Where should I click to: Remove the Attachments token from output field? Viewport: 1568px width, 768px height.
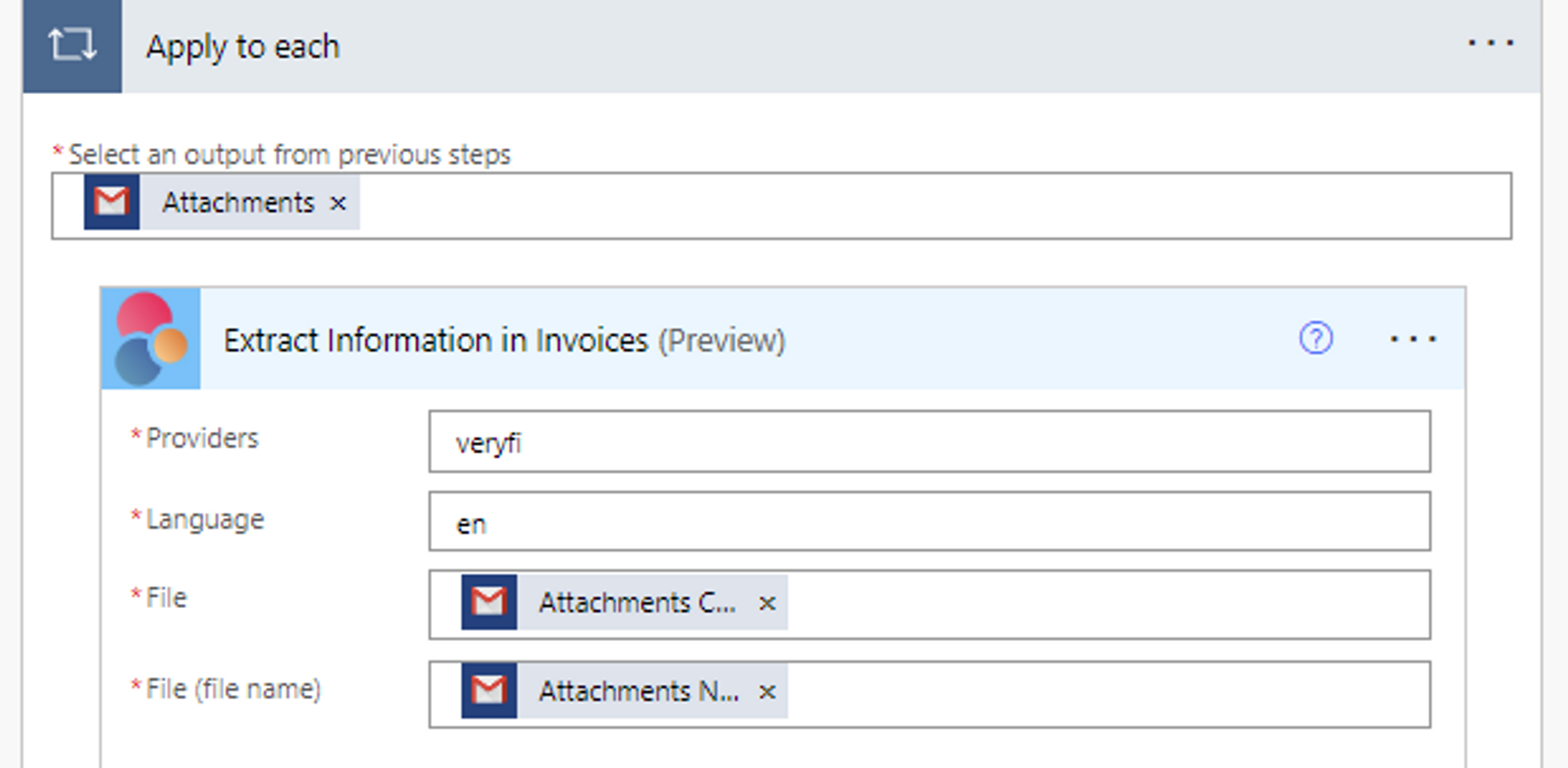tap(338, 204)
